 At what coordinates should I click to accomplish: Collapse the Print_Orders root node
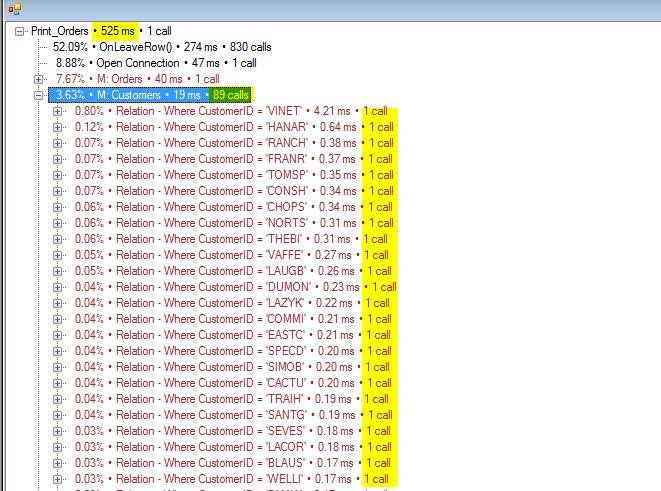coord(19,31)
